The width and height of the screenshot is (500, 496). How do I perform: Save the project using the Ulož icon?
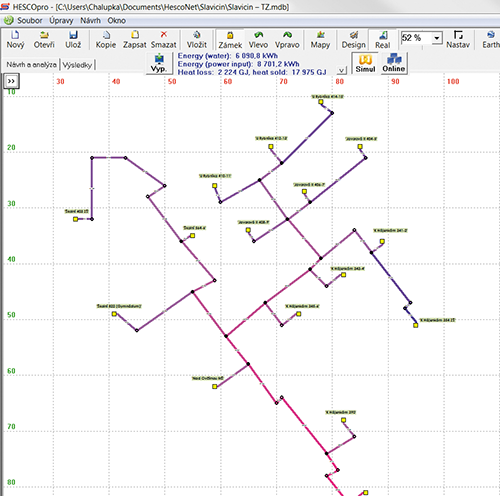click(73, 40)
